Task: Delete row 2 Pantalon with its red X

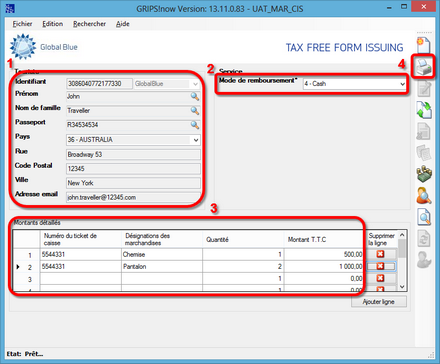Action: point(380,266)
